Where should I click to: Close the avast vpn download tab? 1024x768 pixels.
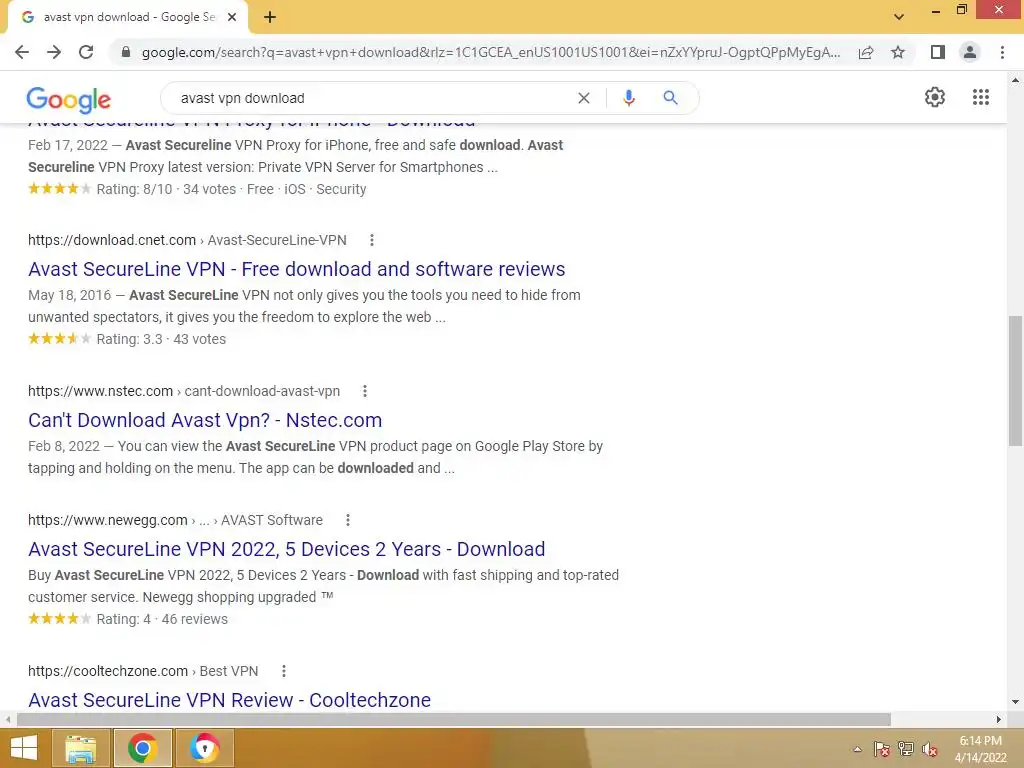(x=232, y=18)
